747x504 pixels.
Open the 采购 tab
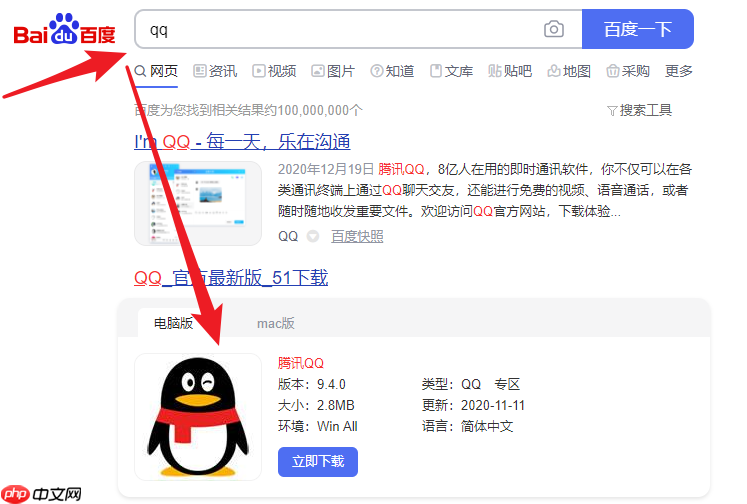628,71
